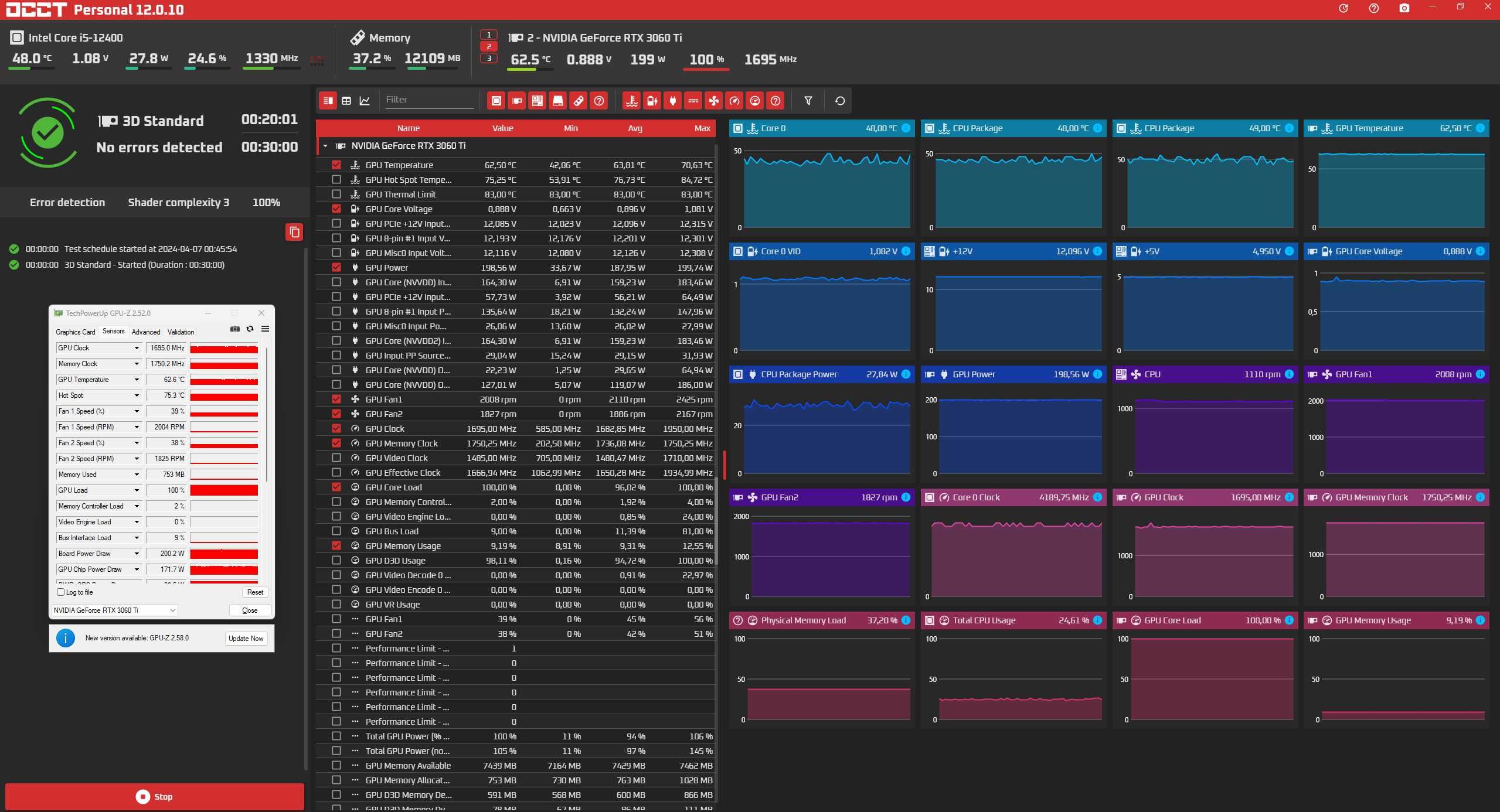Screen dimensions: 1500x812
Task: Open OCCT help question mark in title bar
Action: (x=1373, y=8)
